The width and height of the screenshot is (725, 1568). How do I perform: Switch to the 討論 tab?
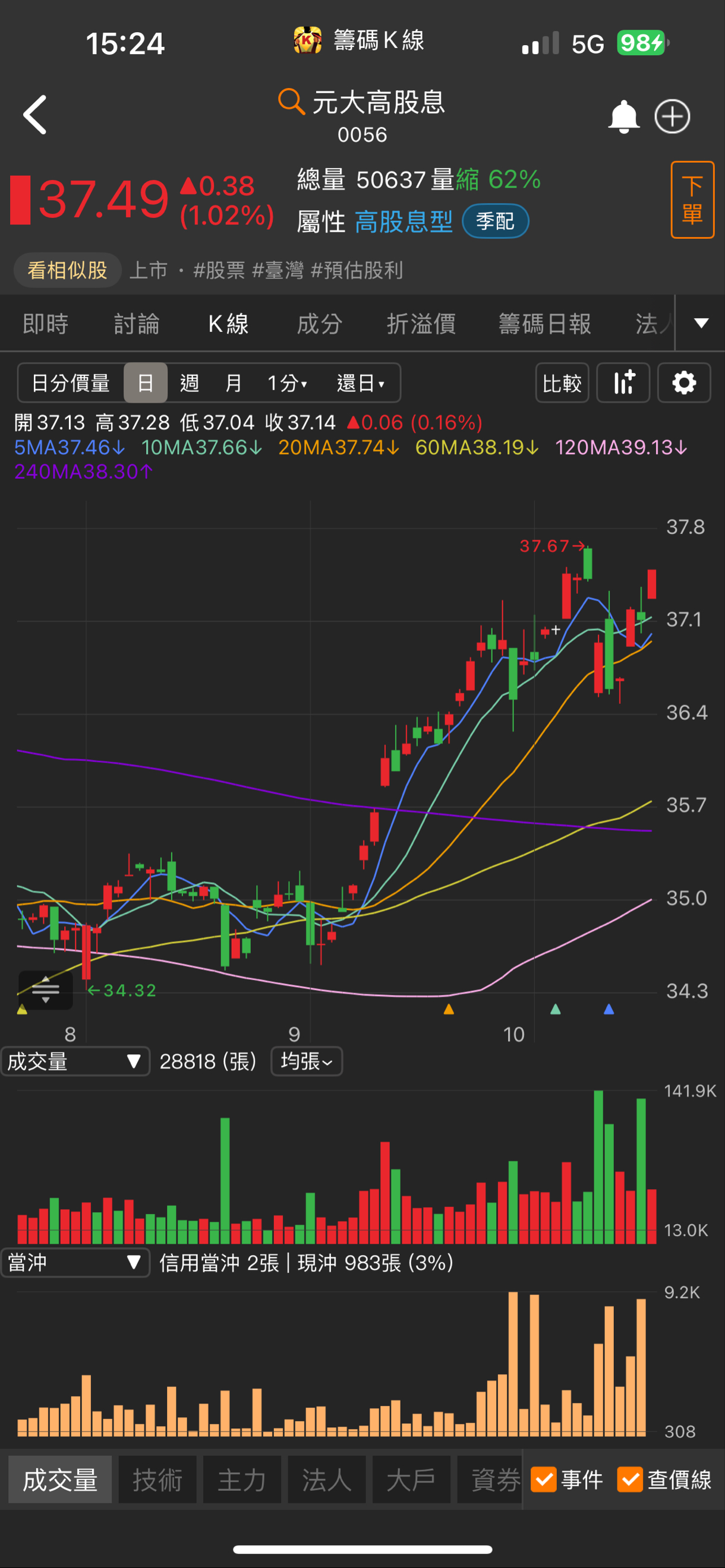(137, 323)
